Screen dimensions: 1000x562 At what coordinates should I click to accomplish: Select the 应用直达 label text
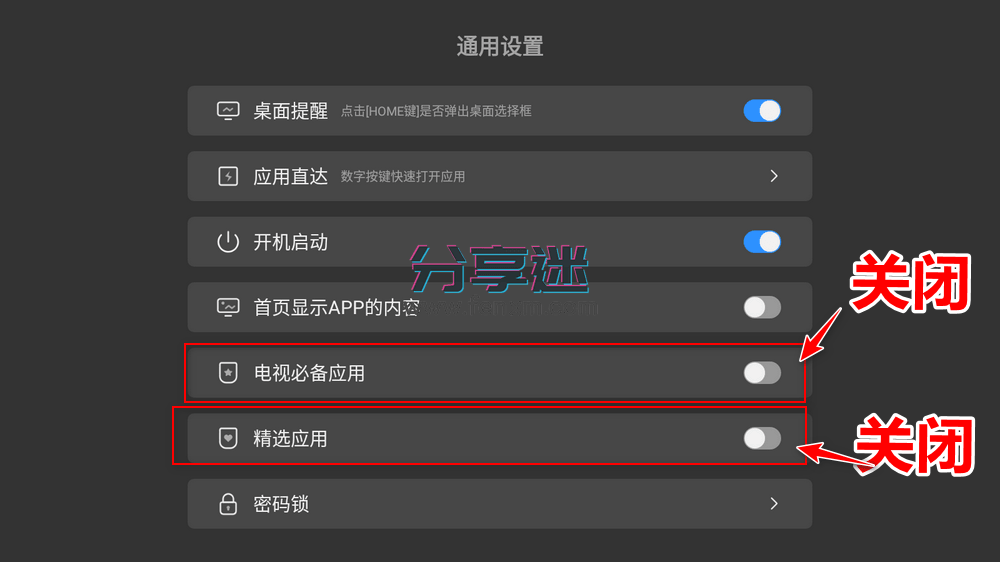click(x=290, y=176)
